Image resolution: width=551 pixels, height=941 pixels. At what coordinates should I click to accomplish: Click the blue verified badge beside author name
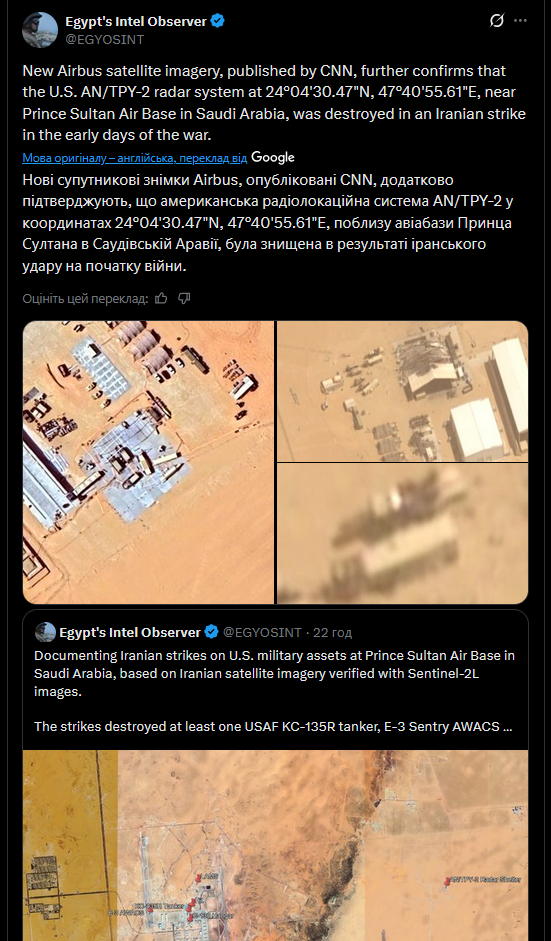(218, 22)
